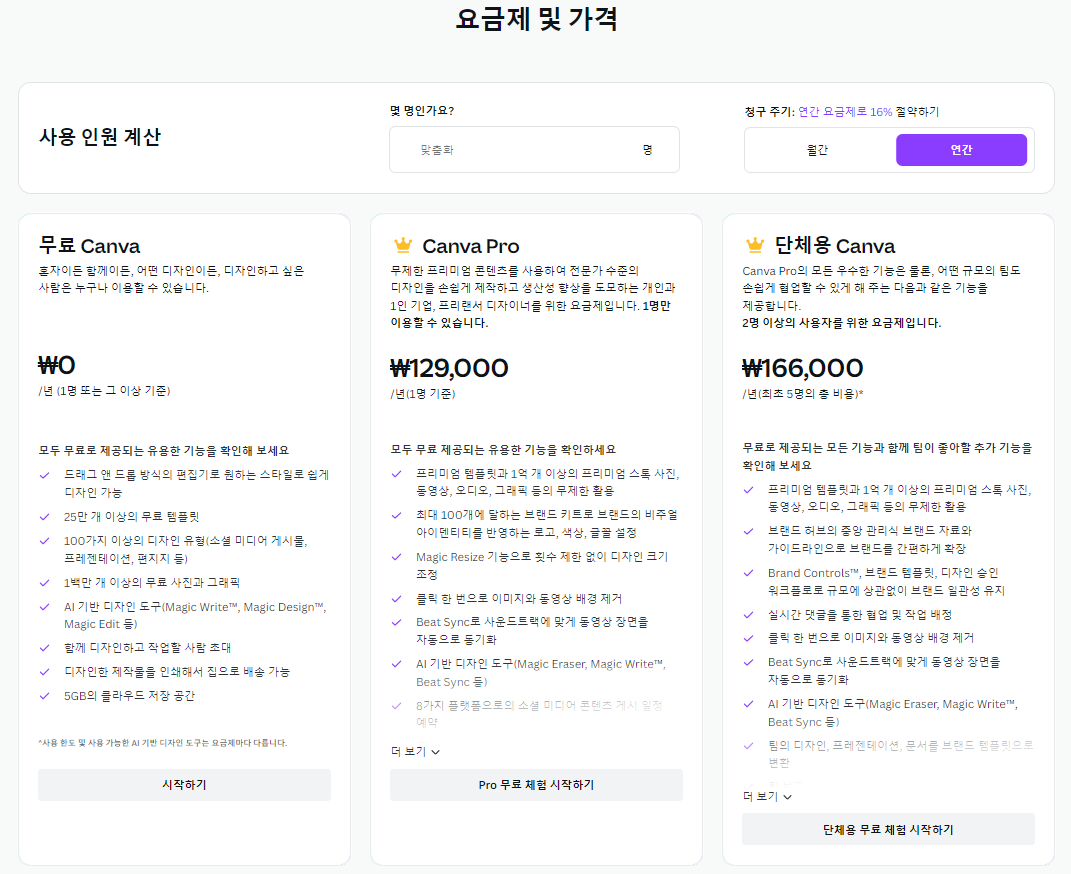The image size is (1071, 874).
Task: Click the checkmark beside Magic Resize feature
Action: [397, 557]
